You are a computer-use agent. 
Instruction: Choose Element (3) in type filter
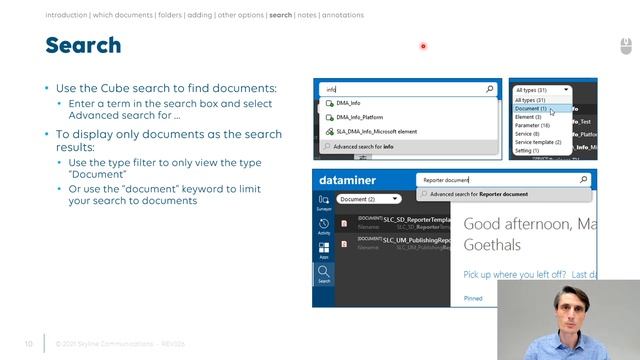(542, 117)
